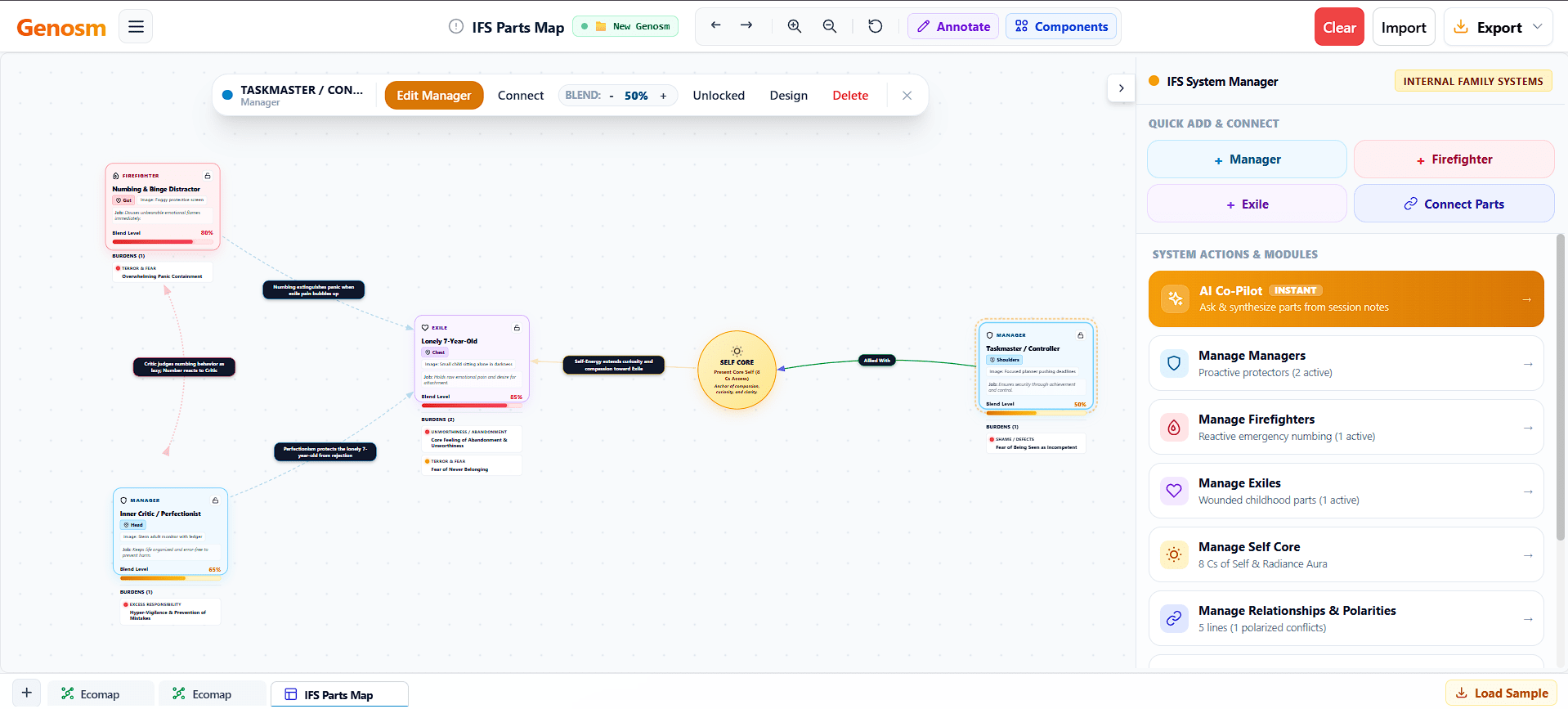Expand the Manage Managers module
The width and height of the screenshot is (1568, 709).
coord(1346,363)
